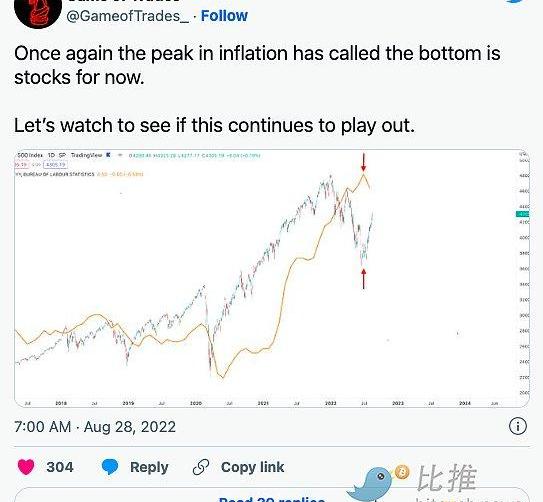Click the 2022 label on chart time axis
The width and height of the screenshot is (543, 502).
coord(331,403)
